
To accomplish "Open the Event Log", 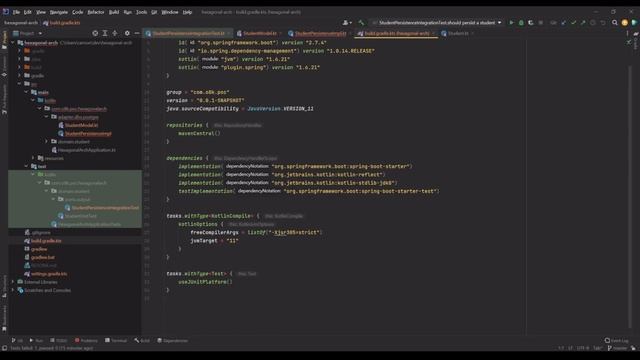I will pos(617,340).
